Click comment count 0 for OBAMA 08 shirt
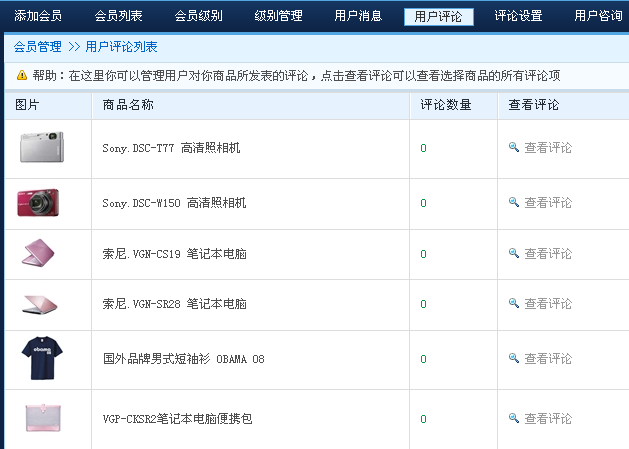 [x=423, y=359]
